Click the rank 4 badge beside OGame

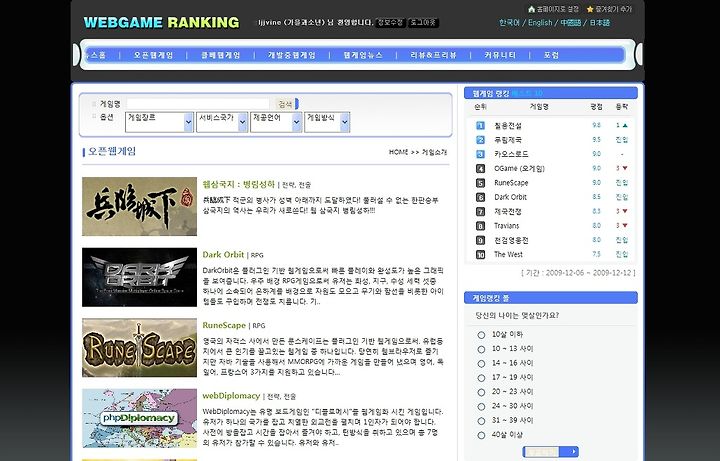pos(480,169)
